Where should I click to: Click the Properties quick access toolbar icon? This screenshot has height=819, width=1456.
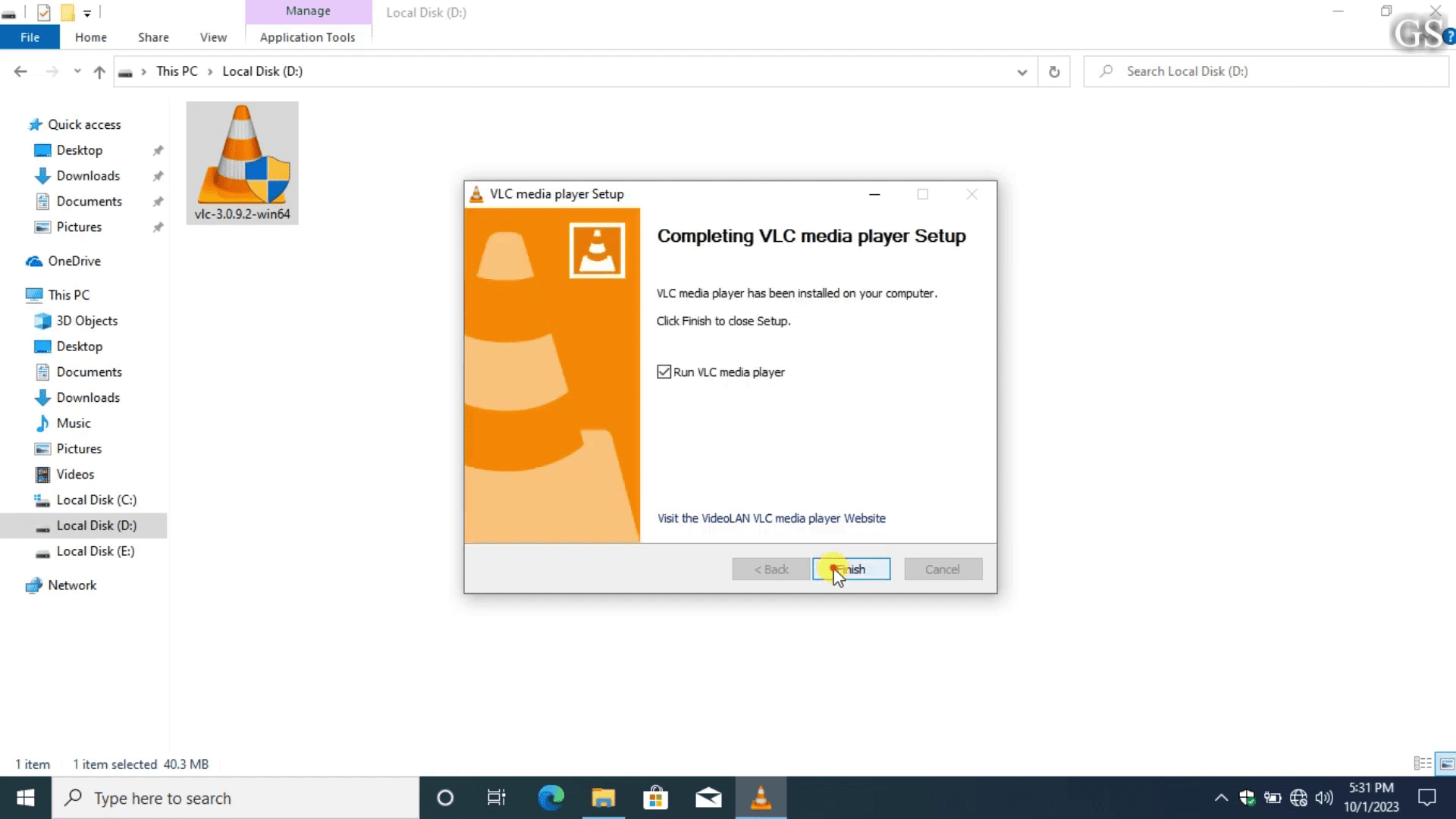click(x=44, y=12)
